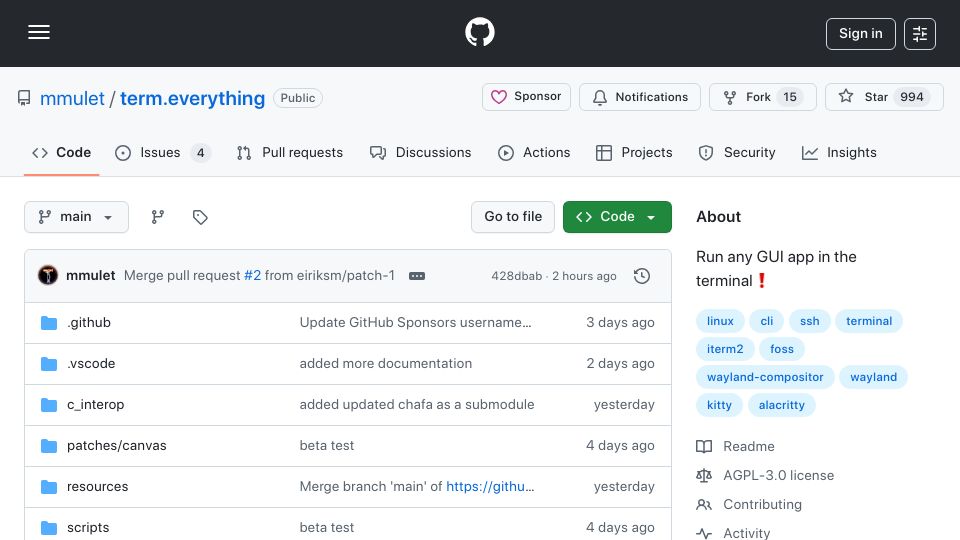Image resolution: width=960 pixels, height=540 pixels.
Task: Open the .github folder
Action: click(89, 323)
